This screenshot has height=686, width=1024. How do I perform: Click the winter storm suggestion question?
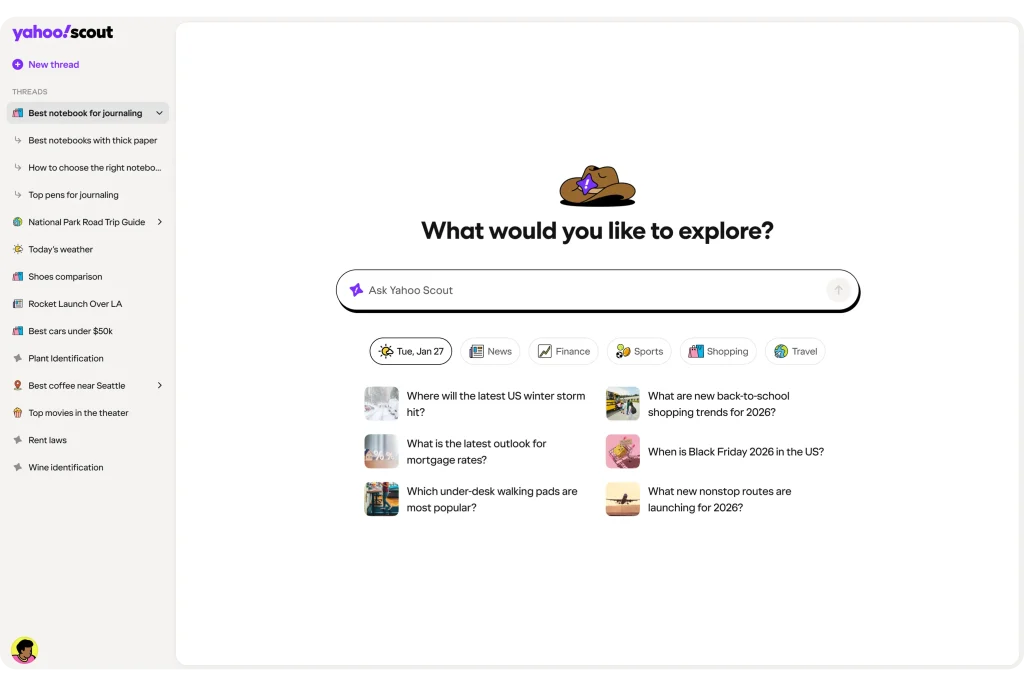496,404
